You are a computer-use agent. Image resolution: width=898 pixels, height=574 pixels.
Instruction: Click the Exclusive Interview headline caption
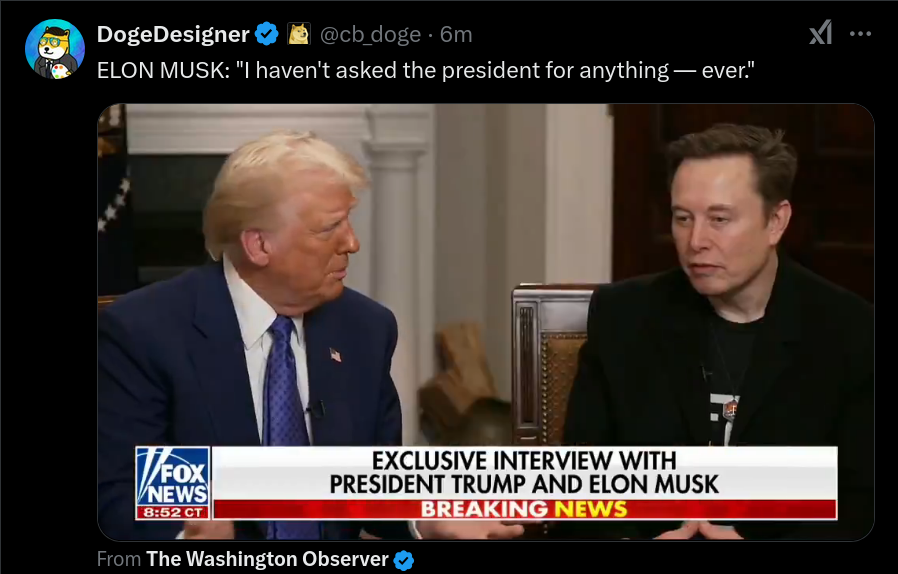524,473
